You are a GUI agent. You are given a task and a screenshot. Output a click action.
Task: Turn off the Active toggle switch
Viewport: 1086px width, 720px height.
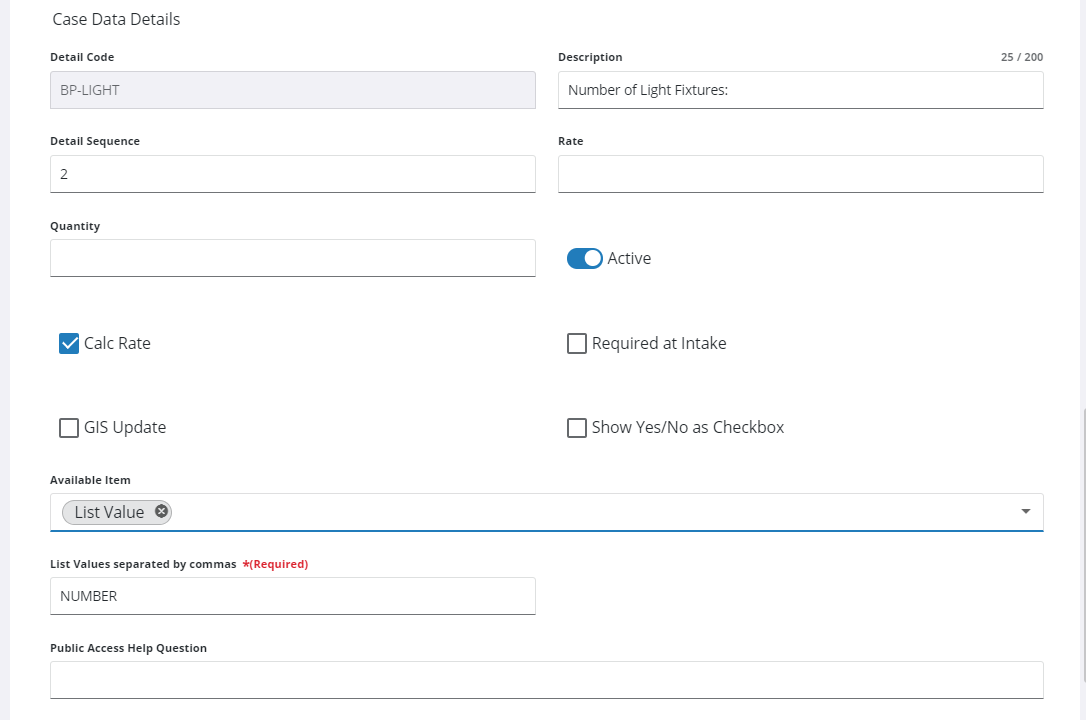point(584,258)
